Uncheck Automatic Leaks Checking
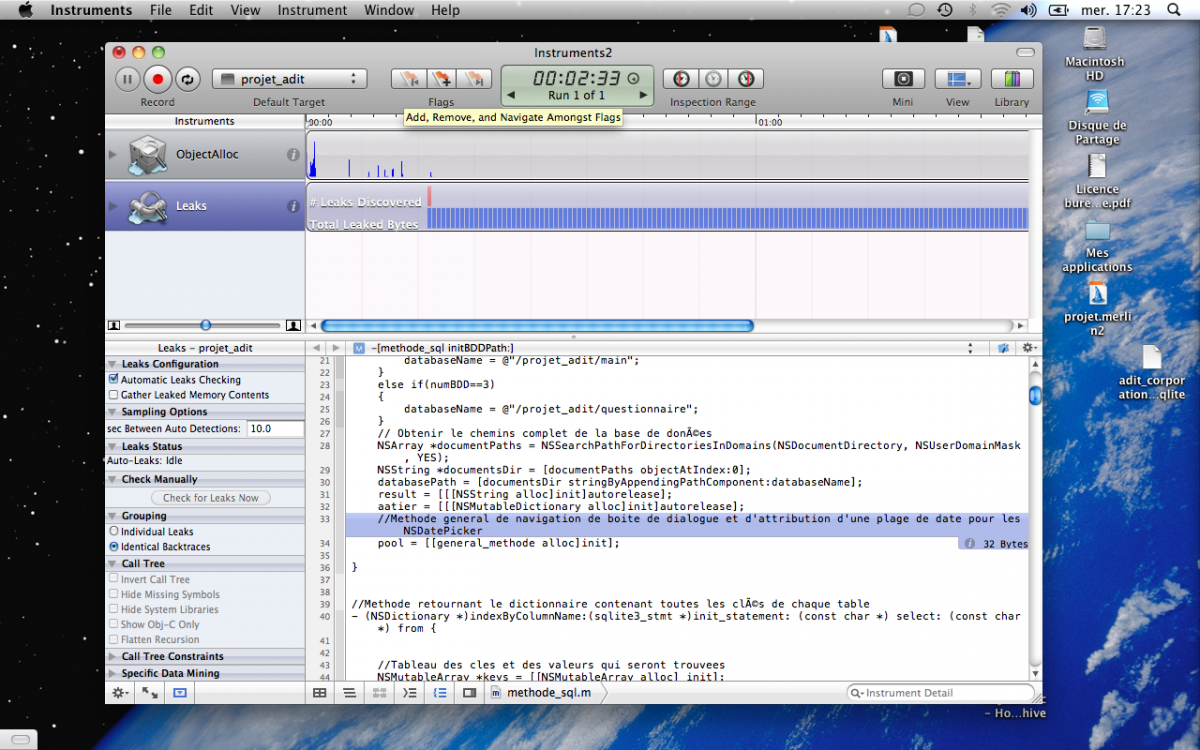 pos(113,380)
